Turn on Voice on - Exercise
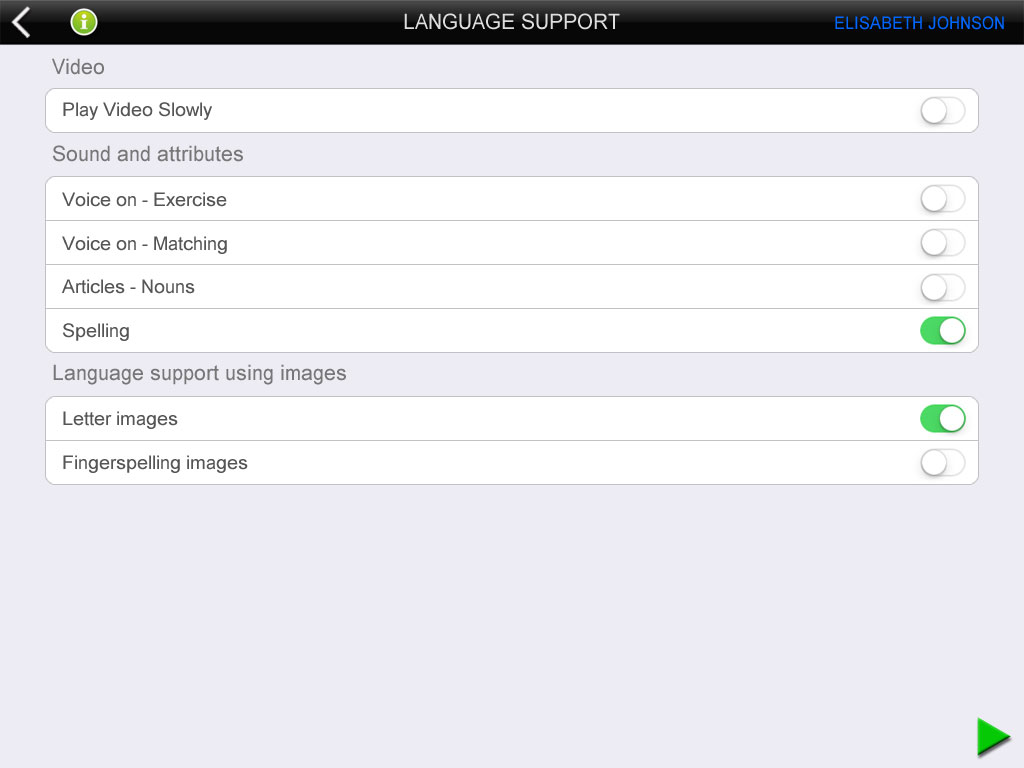1024x768 pixels. [942, 199]
